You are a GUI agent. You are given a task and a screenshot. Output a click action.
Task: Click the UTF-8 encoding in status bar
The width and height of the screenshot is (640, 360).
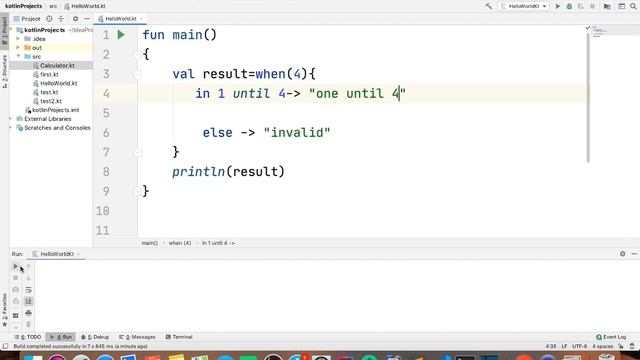coord(579,346)
